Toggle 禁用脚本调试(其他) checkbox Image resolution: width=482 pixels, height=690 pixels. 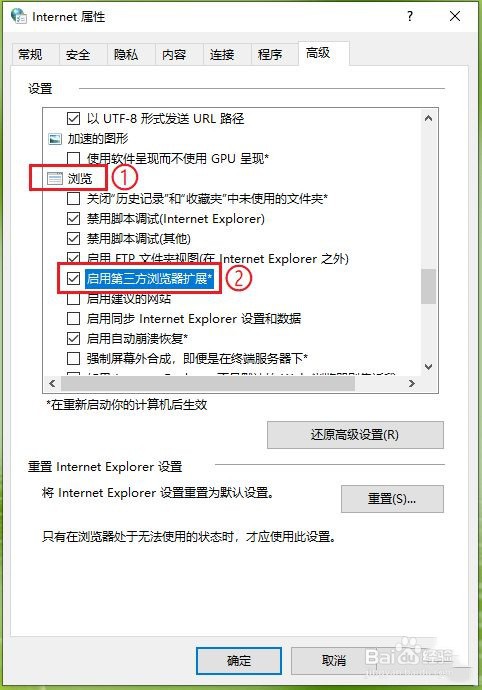coord(73,239)
